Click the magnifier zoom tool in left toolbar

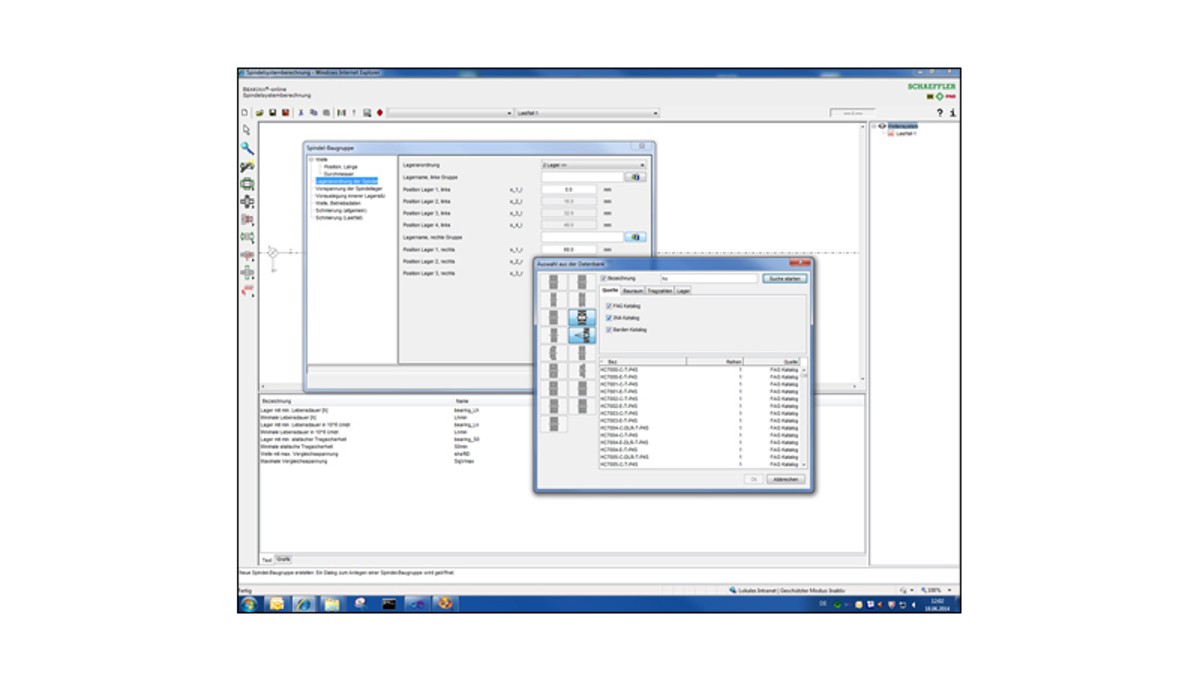[x=247, y=148]
